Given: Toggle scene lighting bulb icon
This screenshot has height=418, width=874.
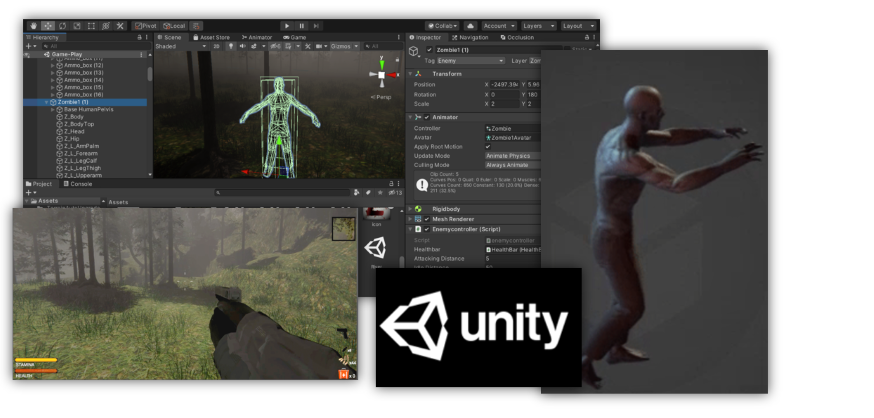Looking at the screenshot, I should 231,46.
